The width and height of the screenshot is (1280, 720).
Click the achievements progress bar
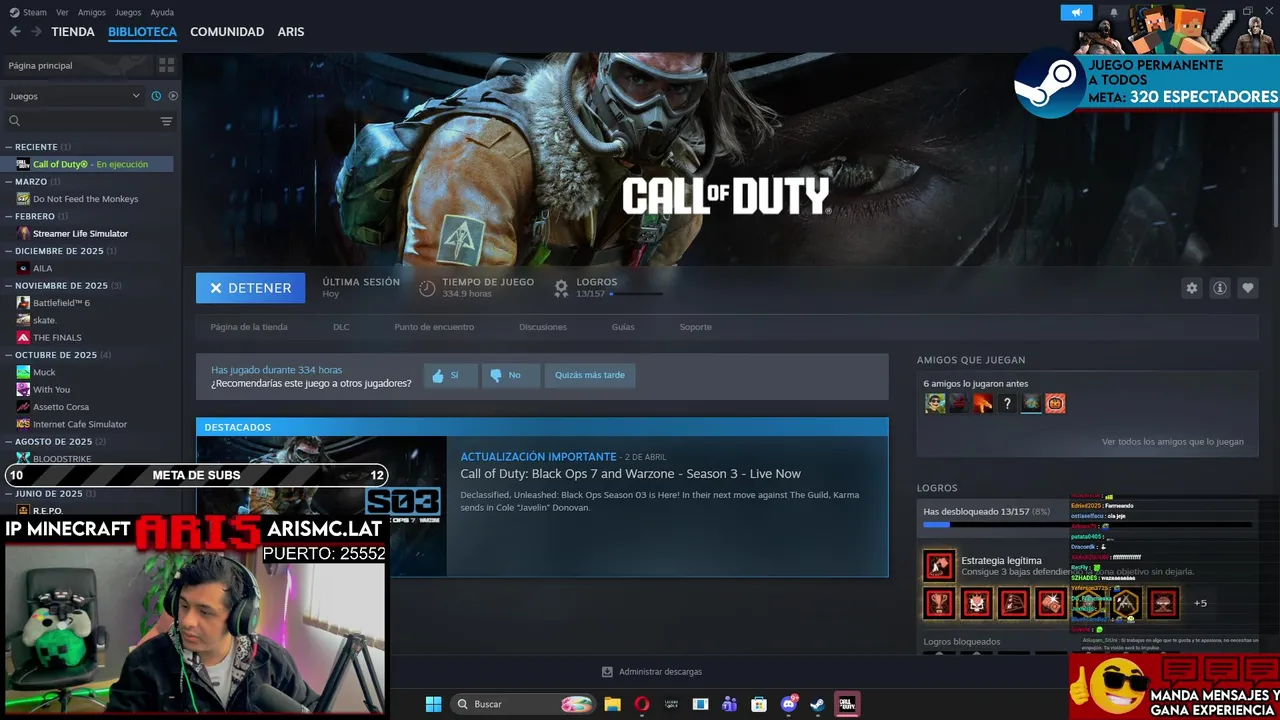1087,524
